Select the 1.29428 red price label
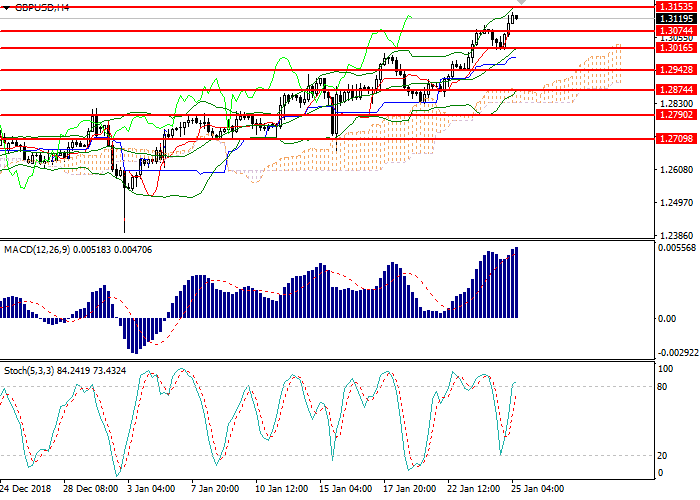The width and height of the screenshot is (700, 500). [675, 70]
